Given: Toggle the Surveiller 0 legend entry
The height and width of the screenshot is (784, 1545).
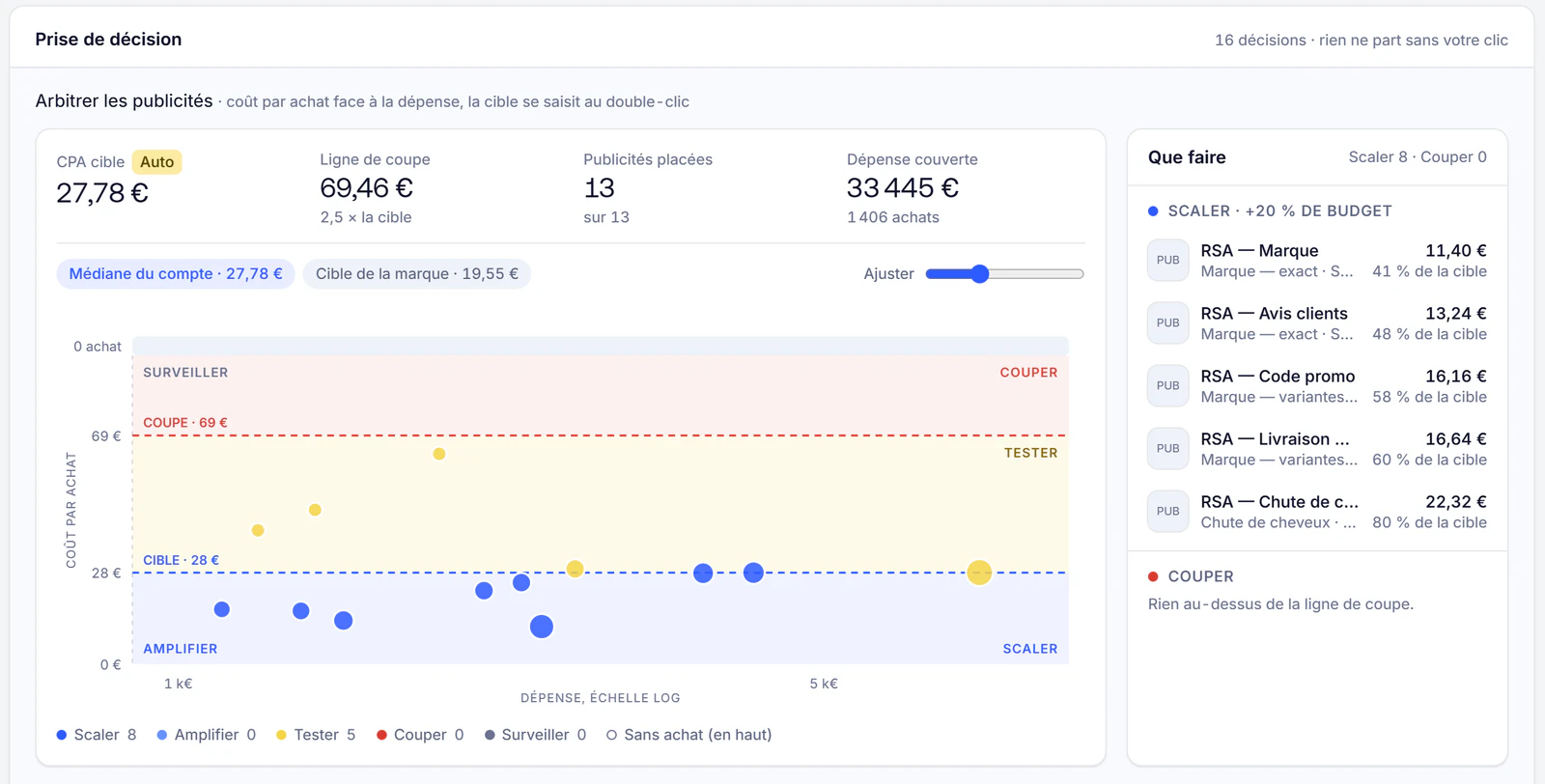Looking at the screenshot, I should 535,735.
